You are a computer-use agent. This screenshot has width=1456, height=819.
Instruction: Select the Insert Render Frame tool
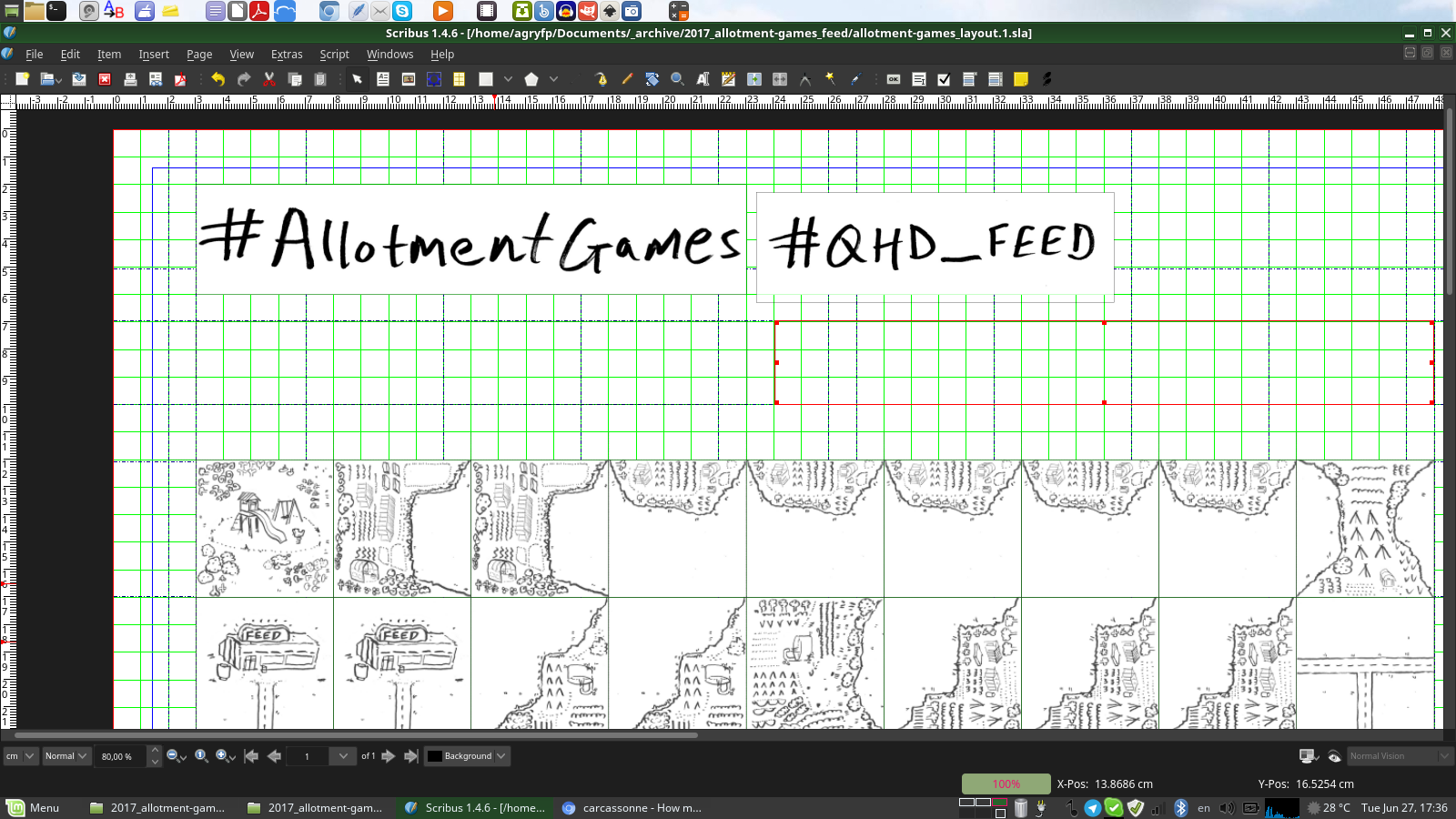[x=434, y=79]
